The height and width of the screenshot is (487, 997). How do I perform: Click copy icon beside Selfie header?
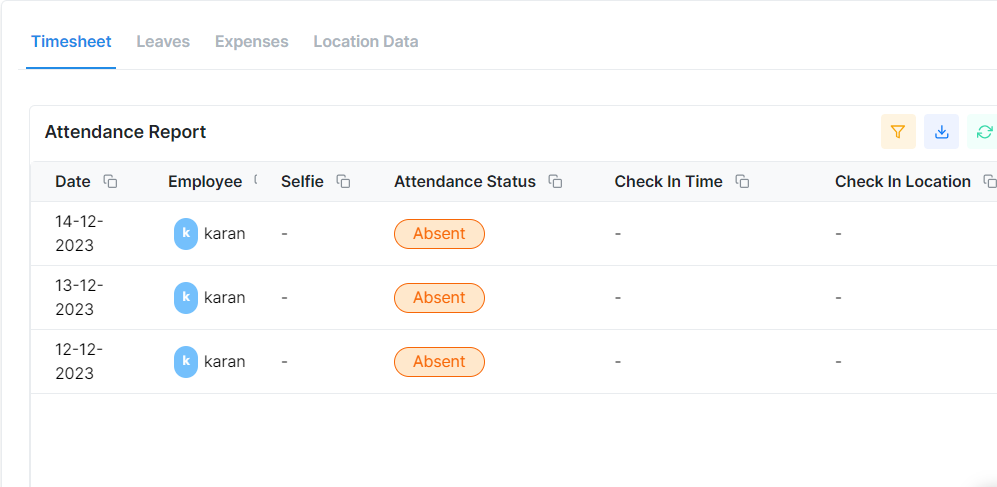pyautogui.click(x=343, y=182)
